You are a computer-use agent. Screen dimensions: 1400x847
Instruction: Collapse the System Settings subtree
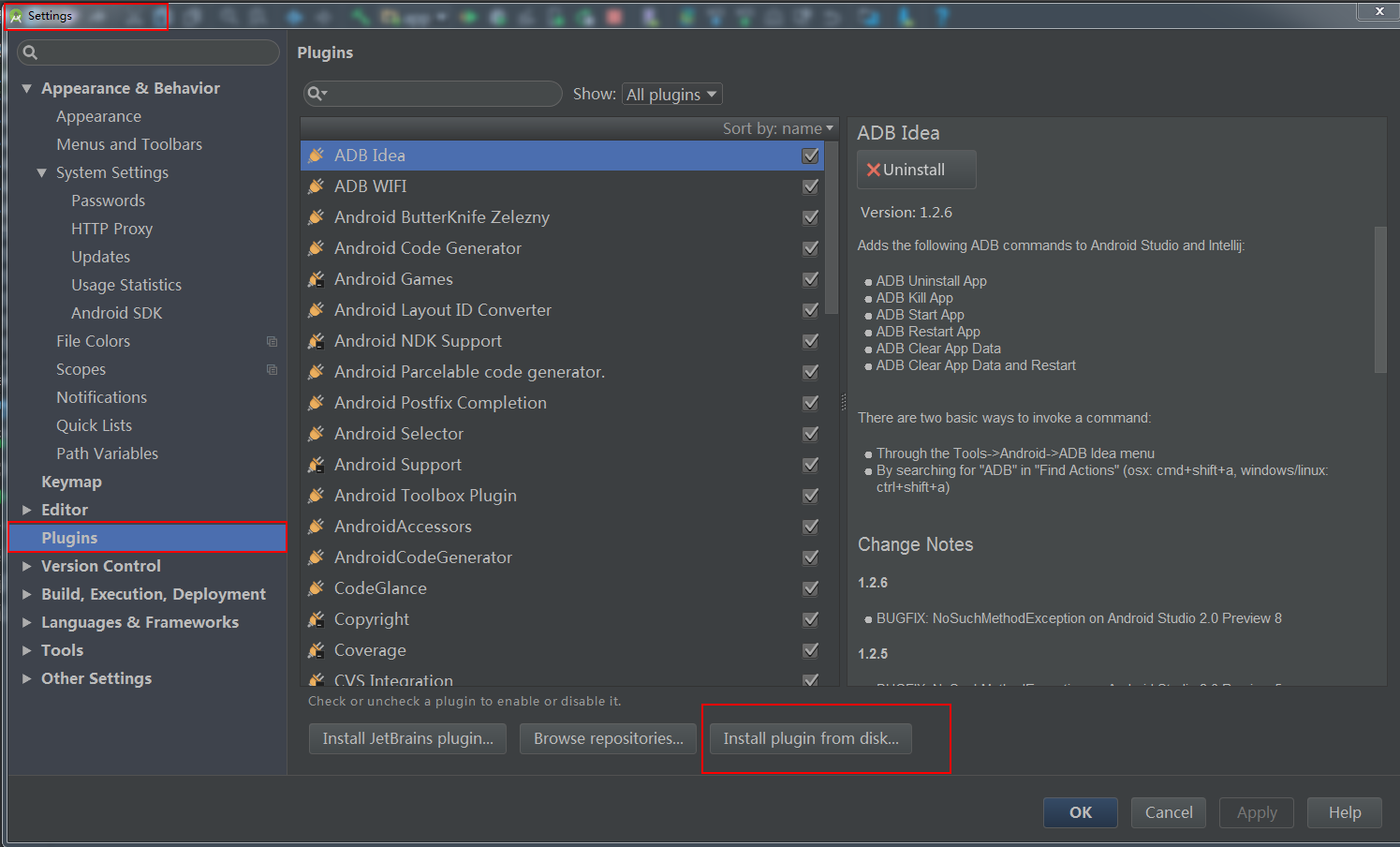click(41, 172)
